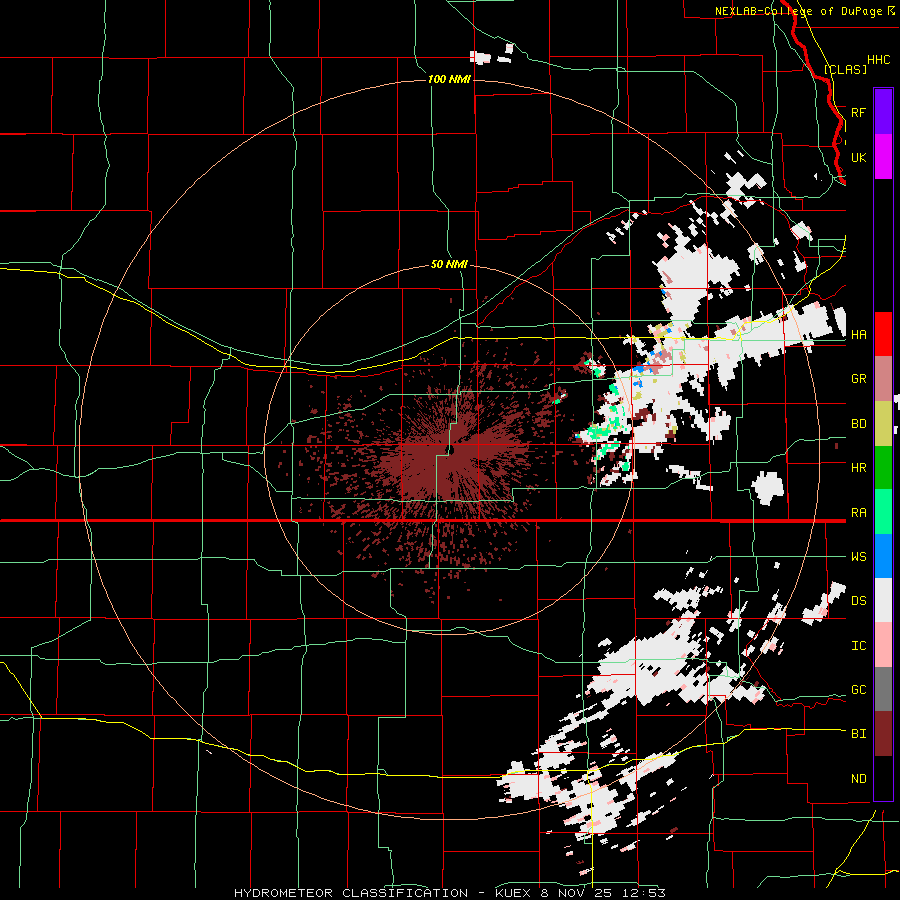Click the [CLAS] units label
Image resolution: width=900 pixels, height=900 pixels.
(845, 69)
